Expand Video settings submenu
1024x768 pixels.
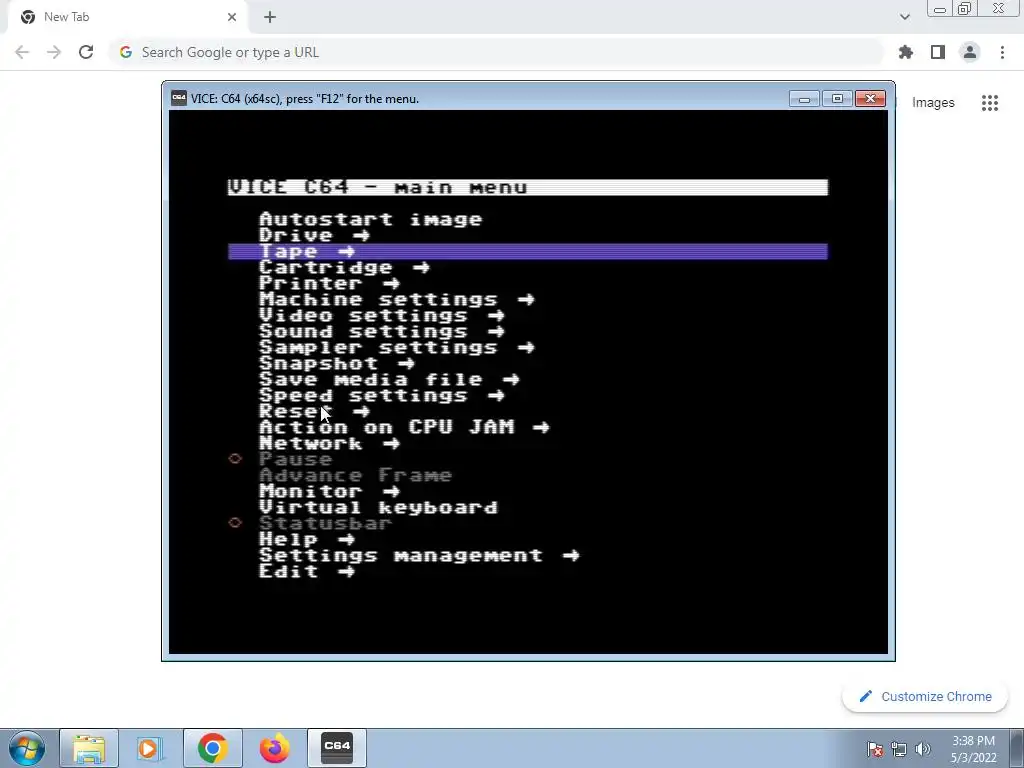(381, 315)
